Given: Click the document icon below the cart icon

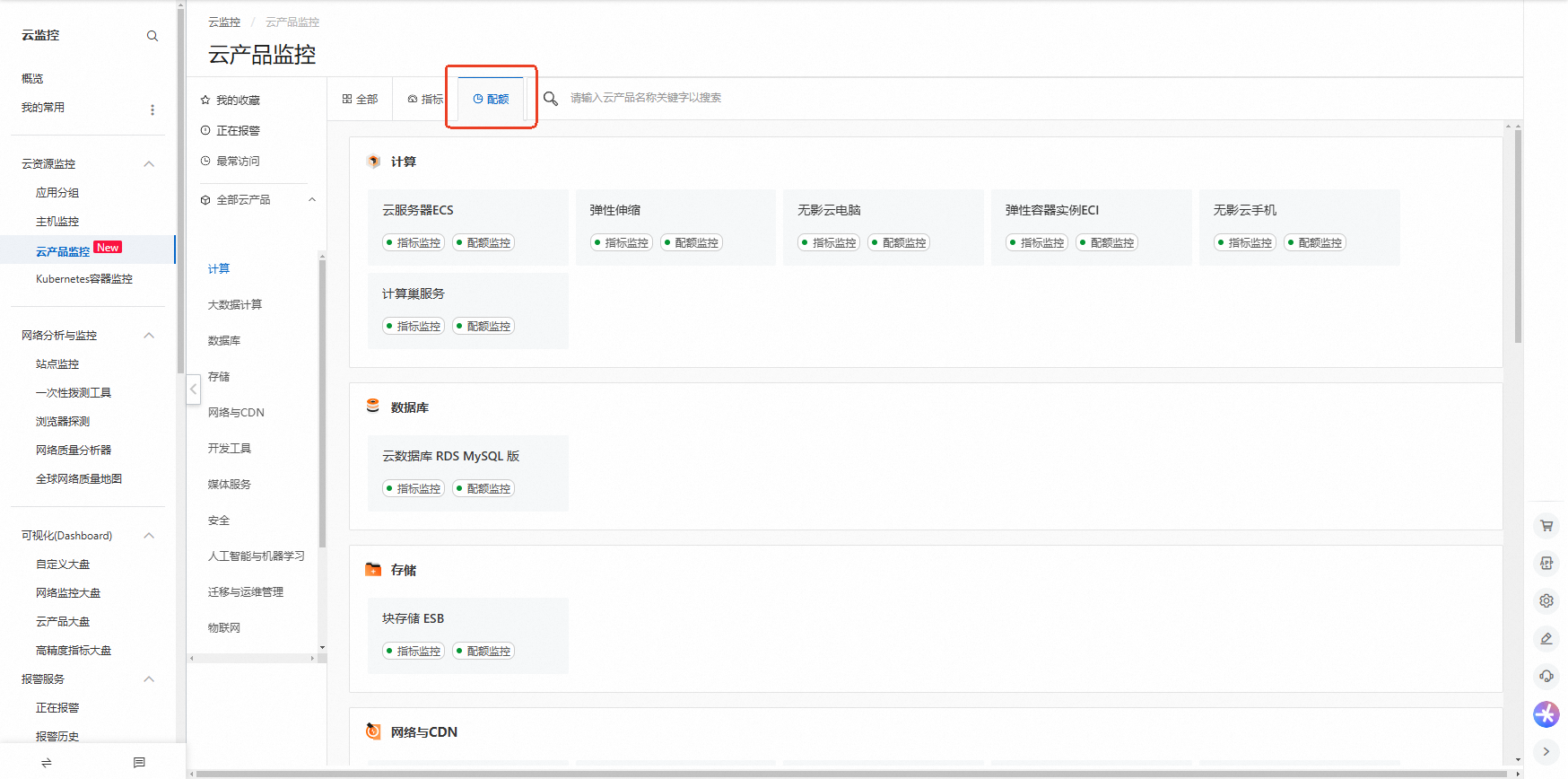Looking at the screenshot, I should (1546, 563).
